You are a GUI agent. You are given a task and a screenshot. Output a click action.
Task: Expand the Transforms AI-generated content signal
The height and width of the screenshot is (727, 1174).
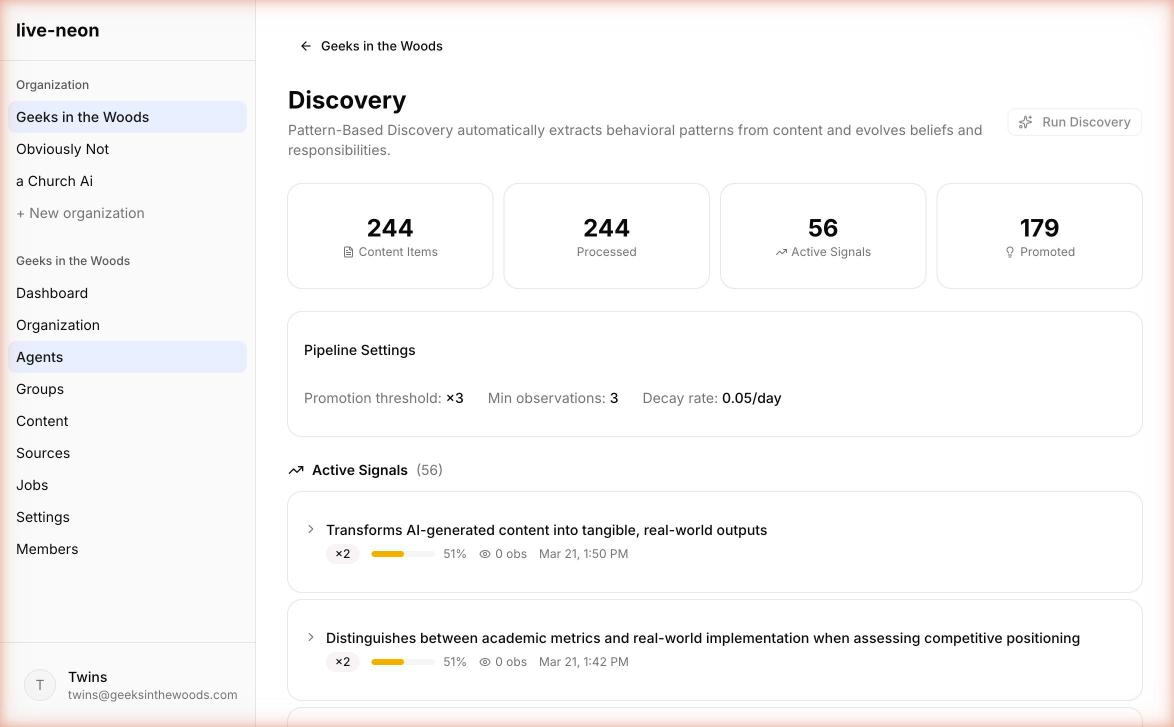pyautogui.click(x=311, y=530)
